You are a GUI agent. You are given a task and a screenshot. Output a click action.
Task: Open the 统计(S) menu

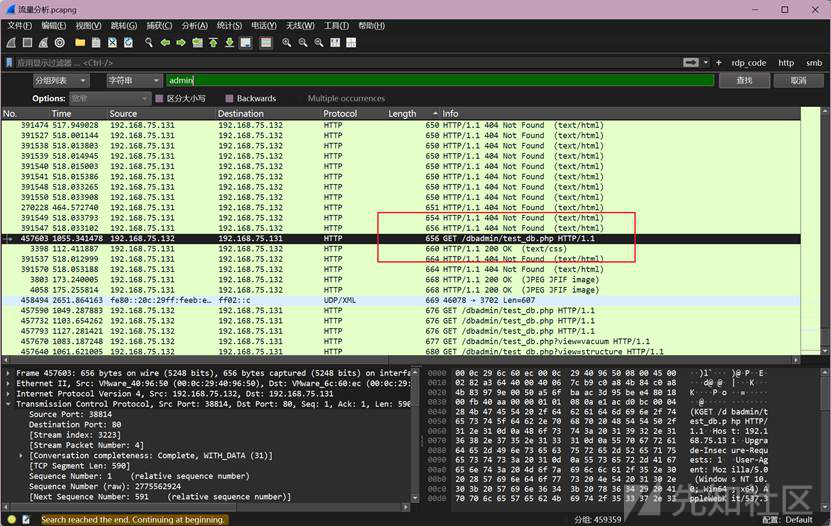click(x=229, y=25)
